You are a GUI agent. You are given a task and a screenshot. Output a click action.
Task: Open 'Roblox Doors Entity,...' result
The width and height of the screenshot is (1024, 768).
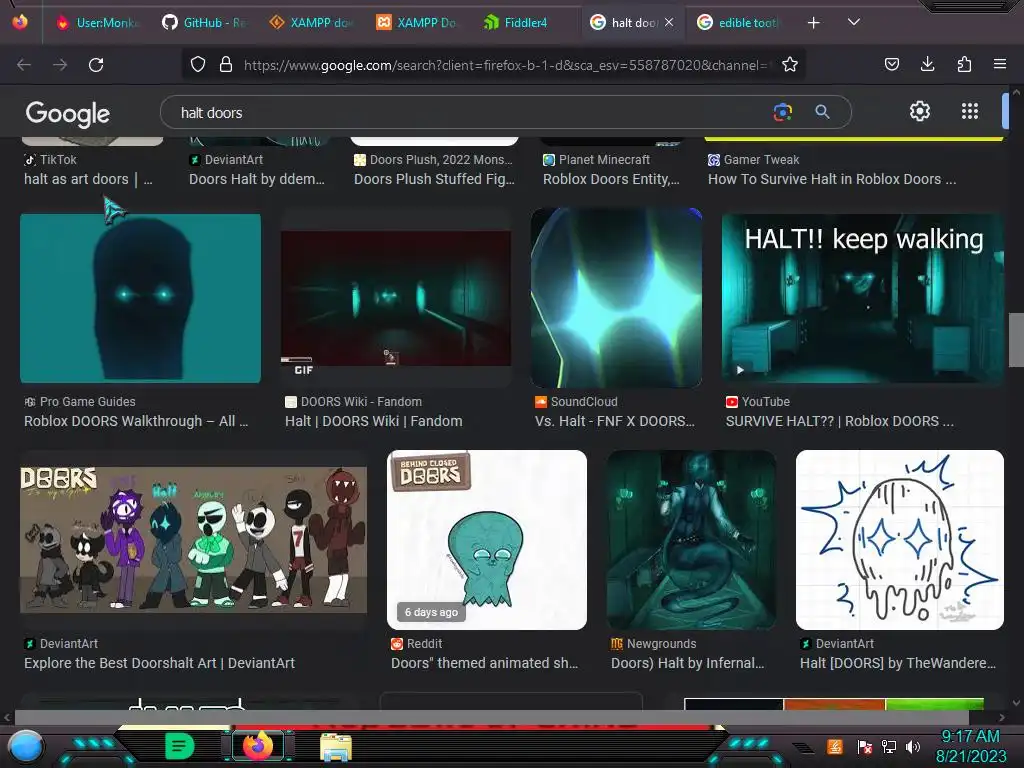(x=611, y=179)
